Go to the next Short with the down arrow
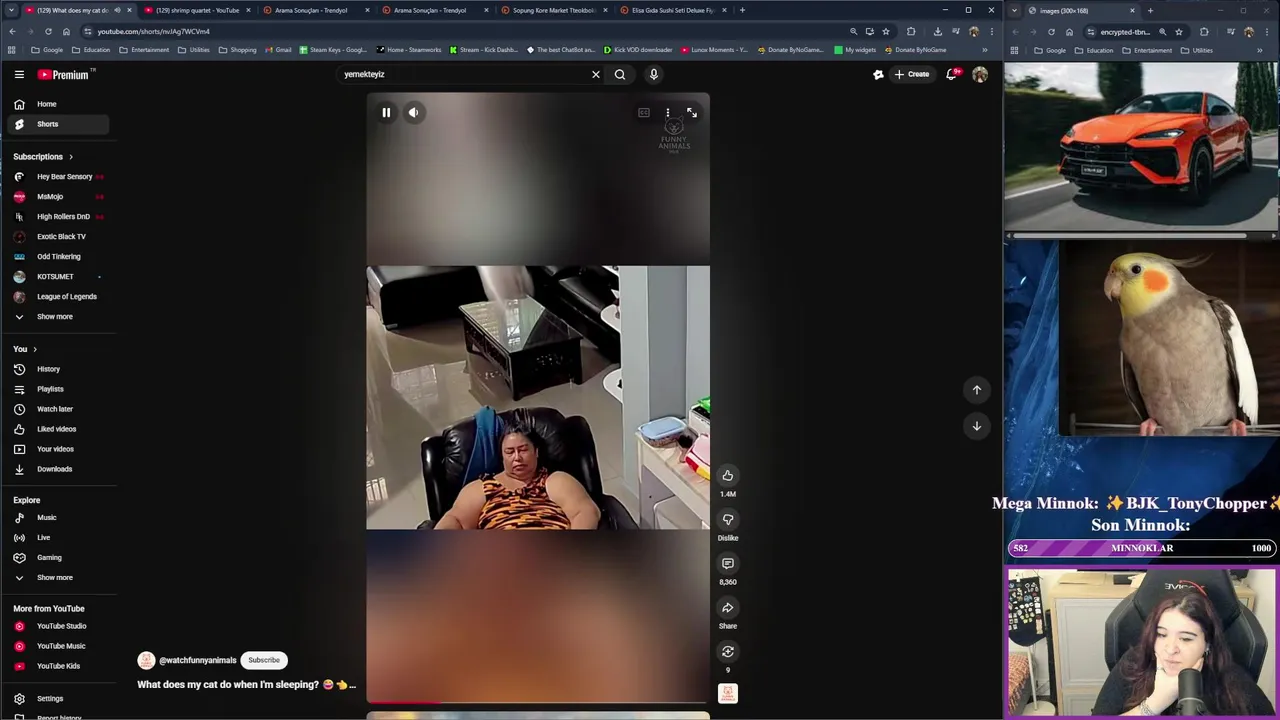Viewport: 1280px width, 720px height. coord(977,426)
